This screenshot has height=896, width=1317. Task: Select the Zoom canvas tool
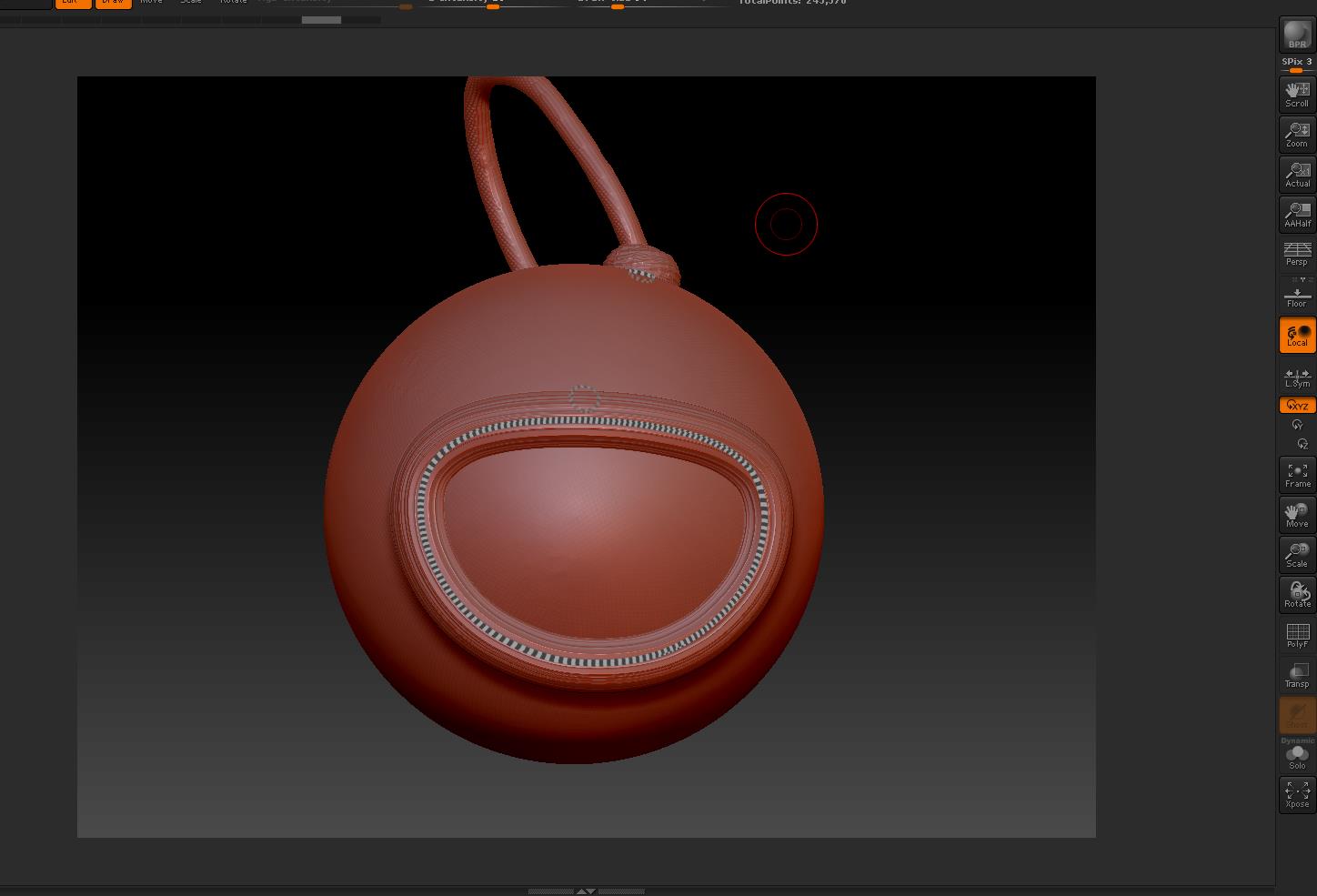(x=1297, y=135)
